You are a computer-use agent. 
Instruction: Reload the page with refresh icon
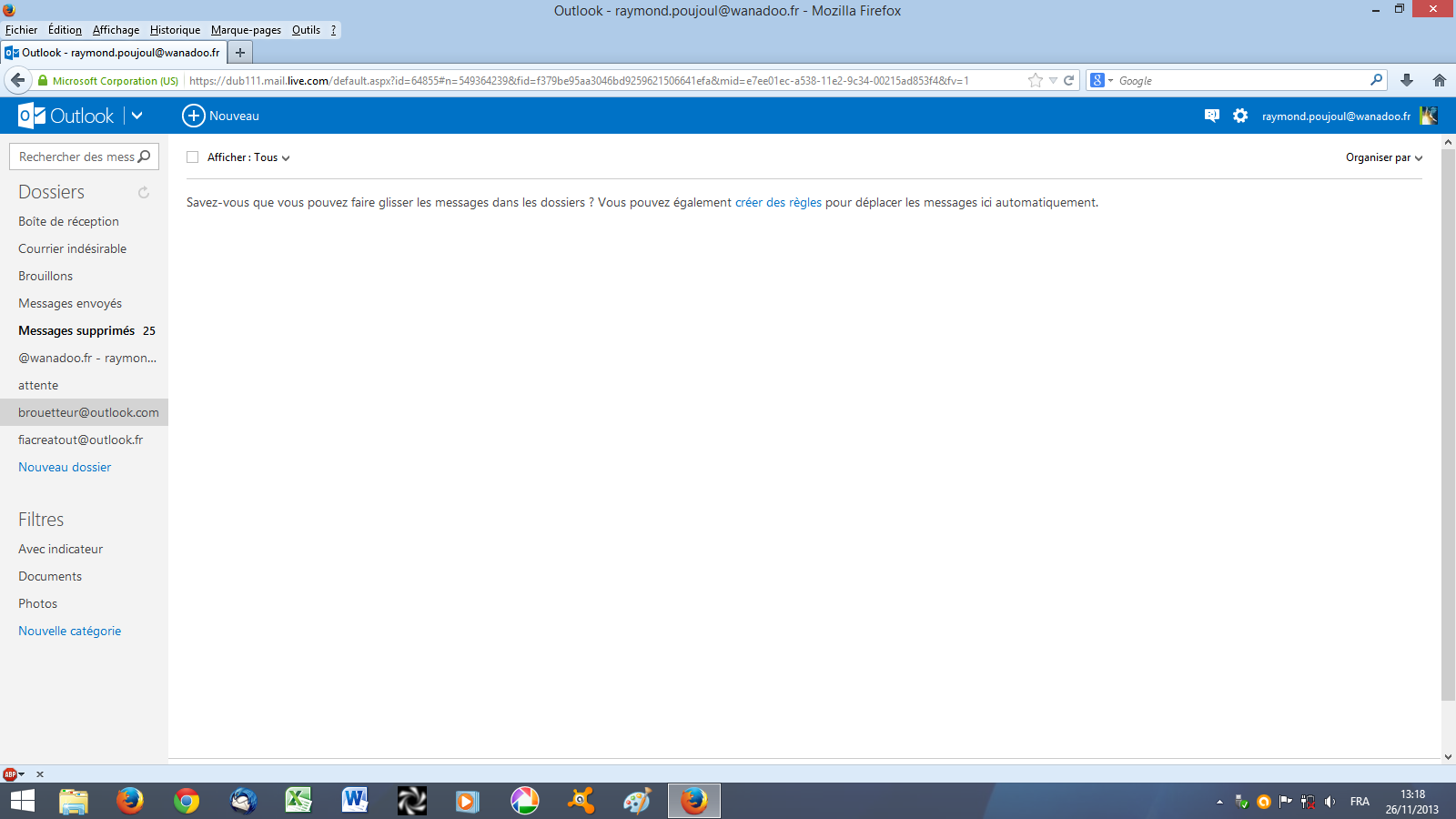pos(1069,80)
